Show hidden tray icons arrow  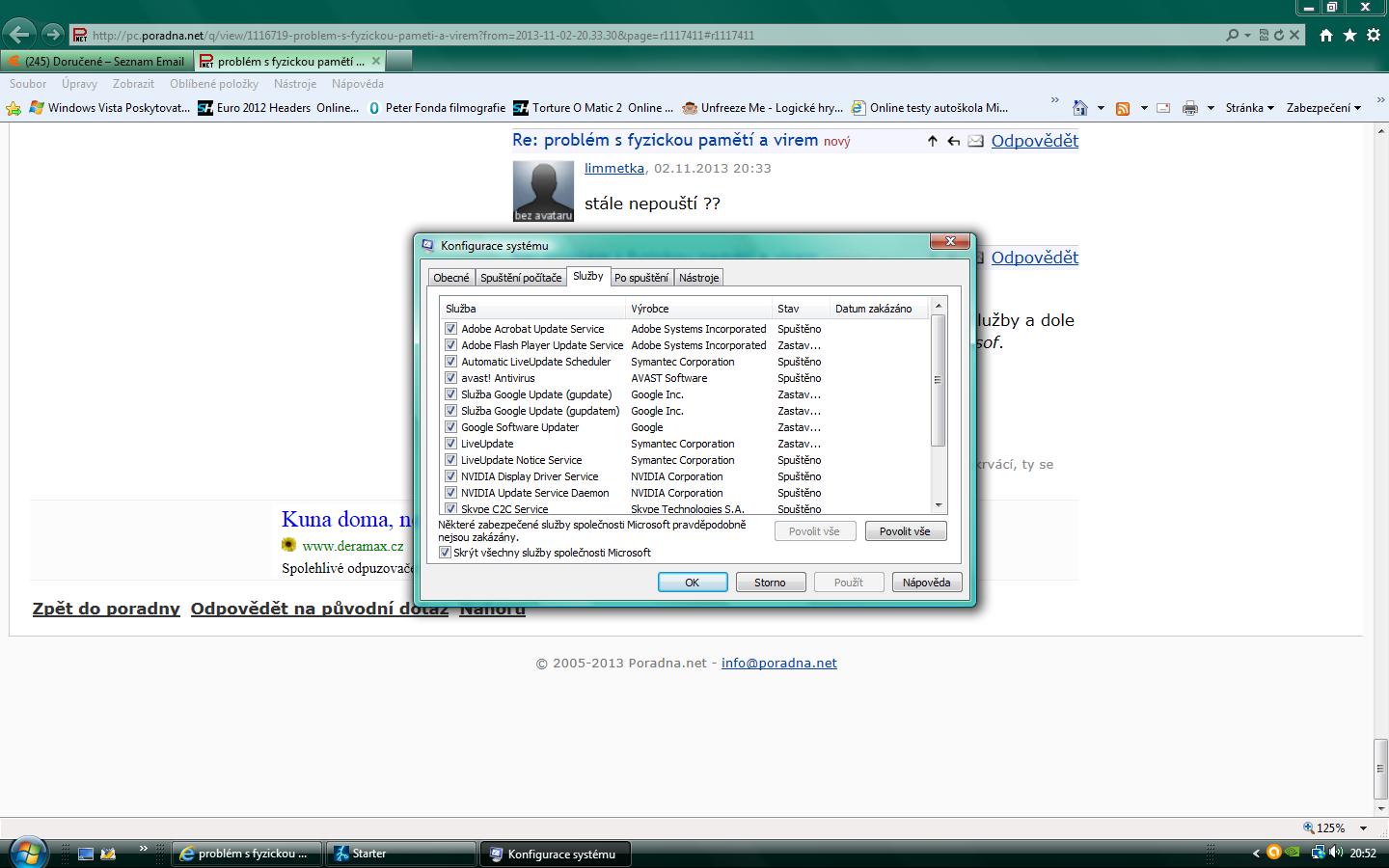1256,854
